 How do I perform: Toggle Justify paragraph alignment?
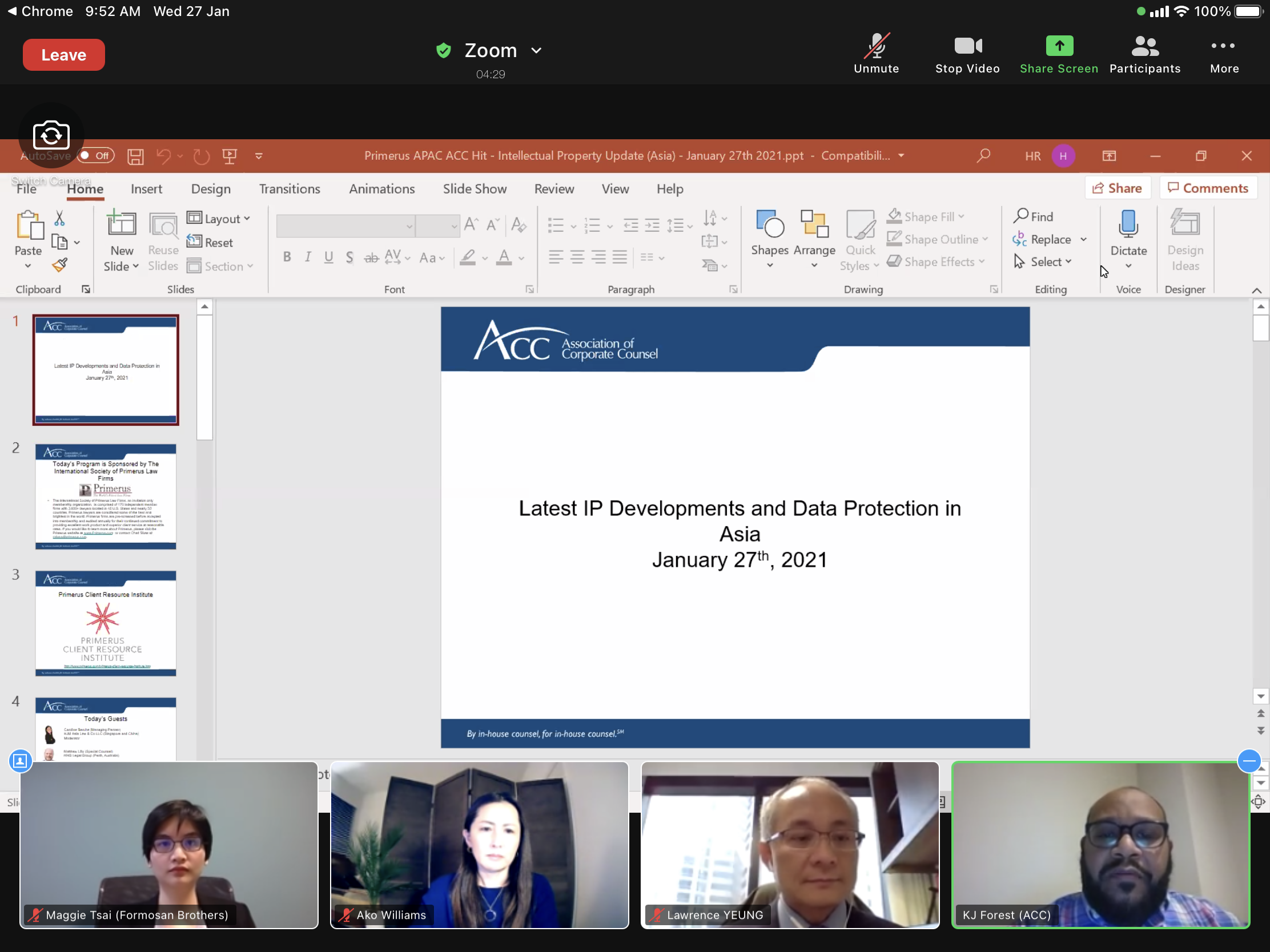tap(620, 257)
